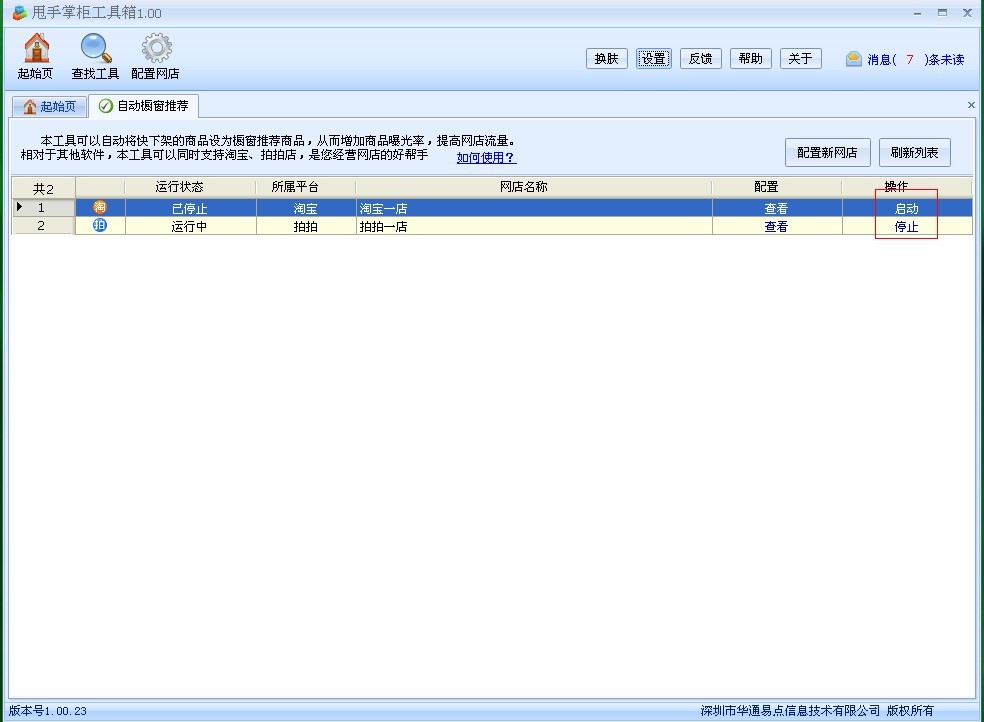Select the 自动橱窗推荐 tab
Viewport: 984px width, 722px height.
click(144, 106)
